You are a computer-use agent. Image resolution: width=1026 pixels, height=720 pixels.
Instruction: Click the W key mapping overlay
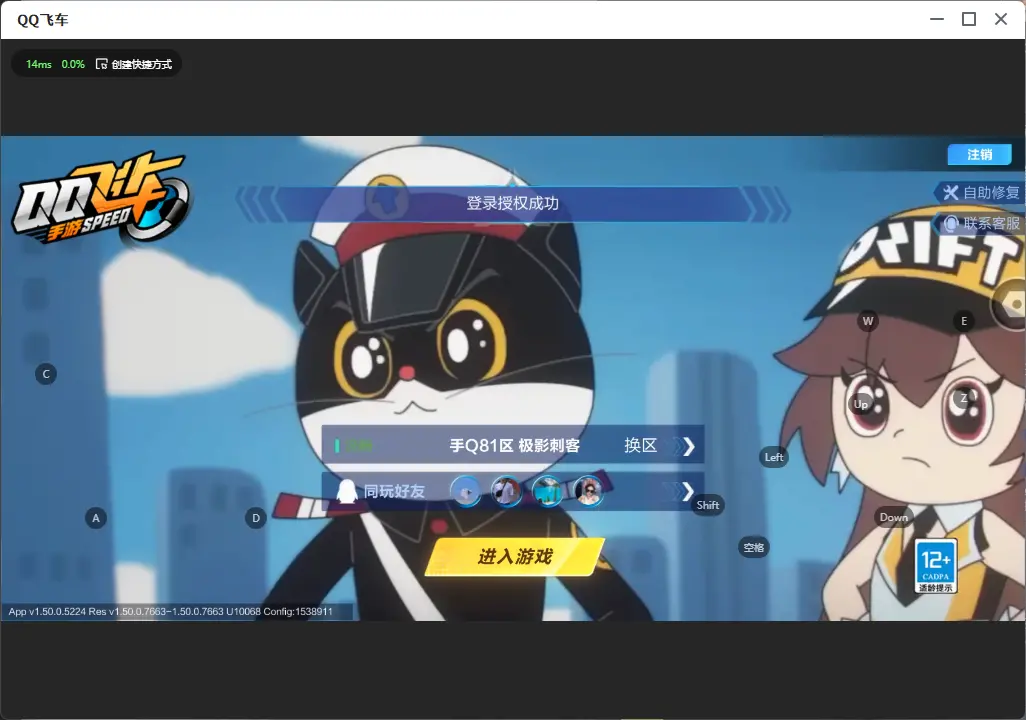pos(868,321)
